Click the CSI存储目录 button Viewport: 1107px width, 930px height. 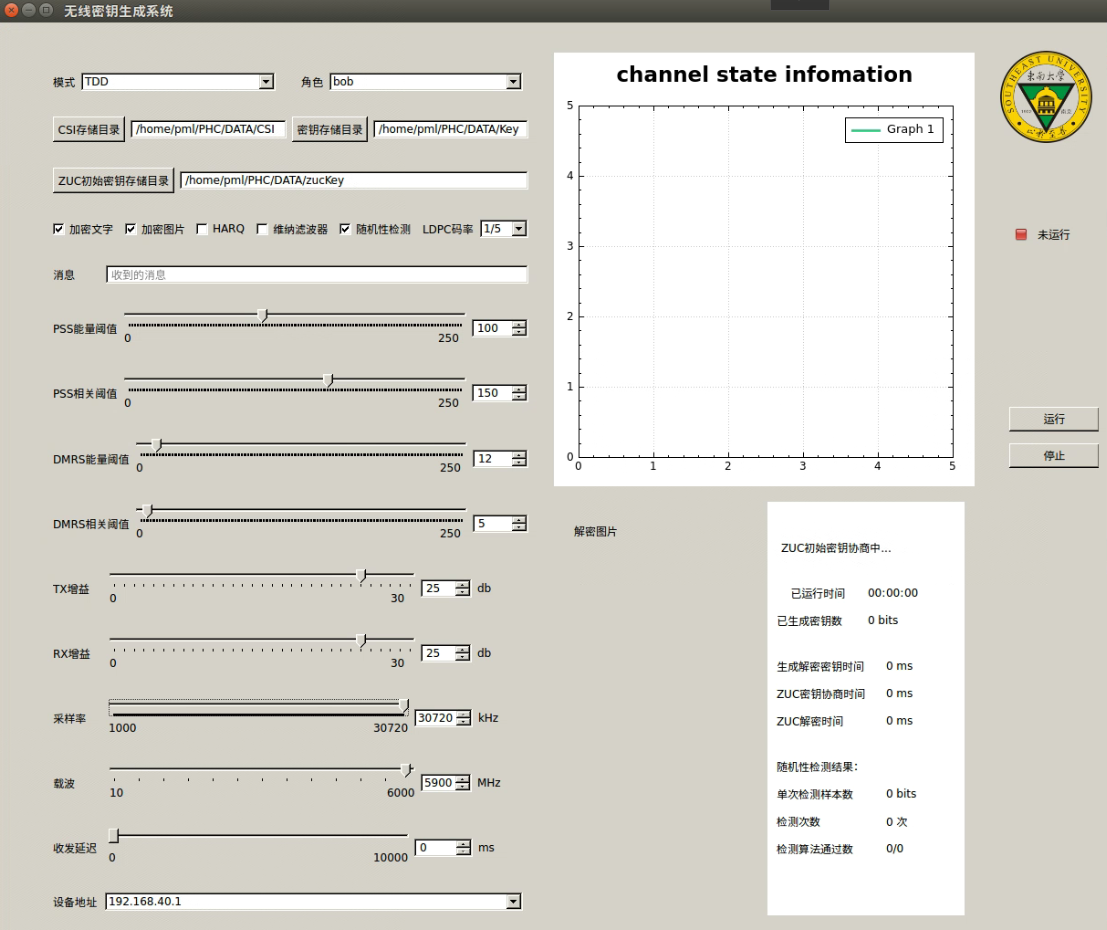[x=89, y=130]
